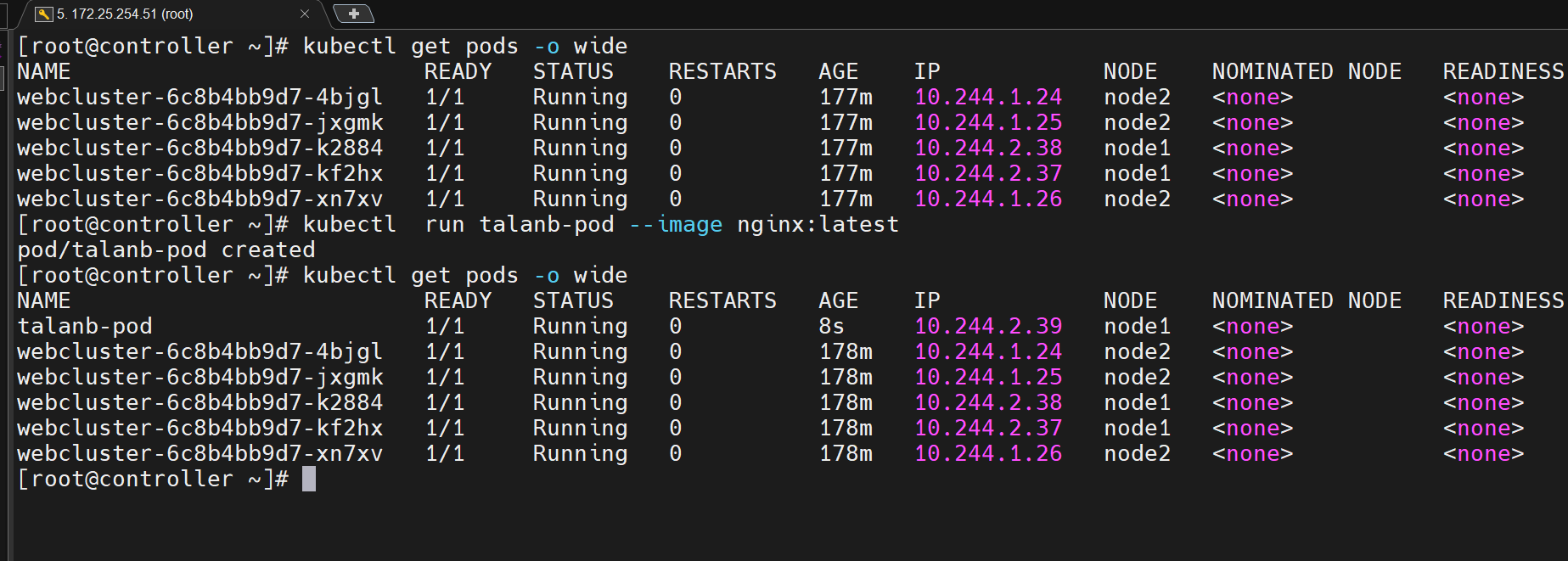Image resolution: width=1568 pixels, height=561 pixels.
Task: Click webcluster-6c8b4bb9d7-4bjgl in the 178m row
Action: [200, 351]
